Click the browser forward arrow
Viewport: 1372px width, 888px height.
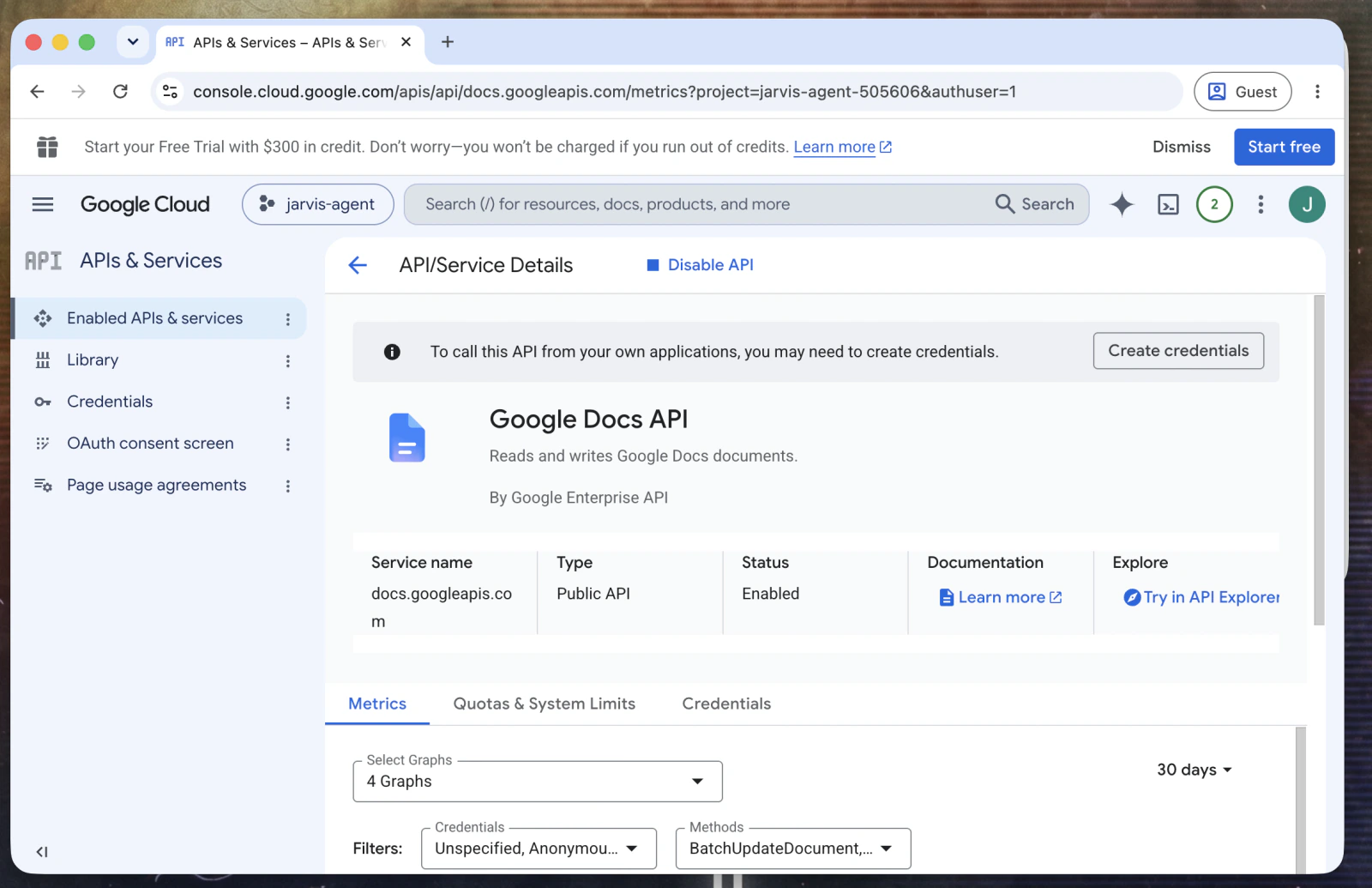point(78,92)
